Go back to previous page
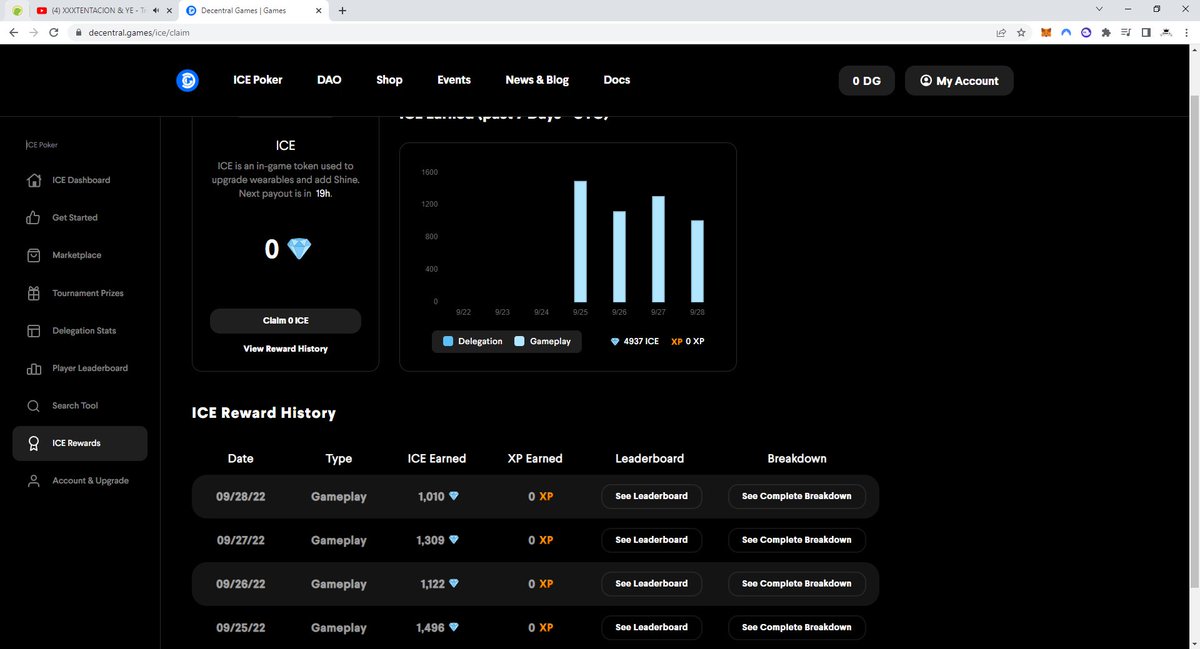 [13, 32]
